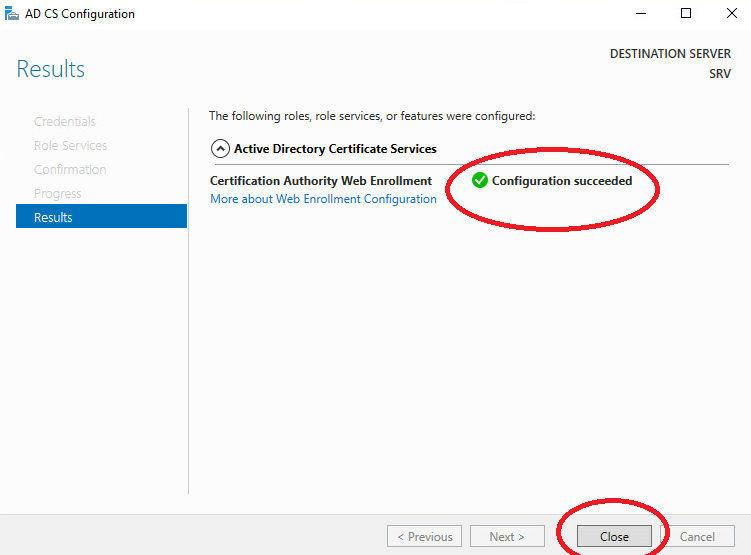This screenshot has width=751, height=555.
Task: Open More about Web Enrollment Configuration link
Action: (x=323, y=199)
